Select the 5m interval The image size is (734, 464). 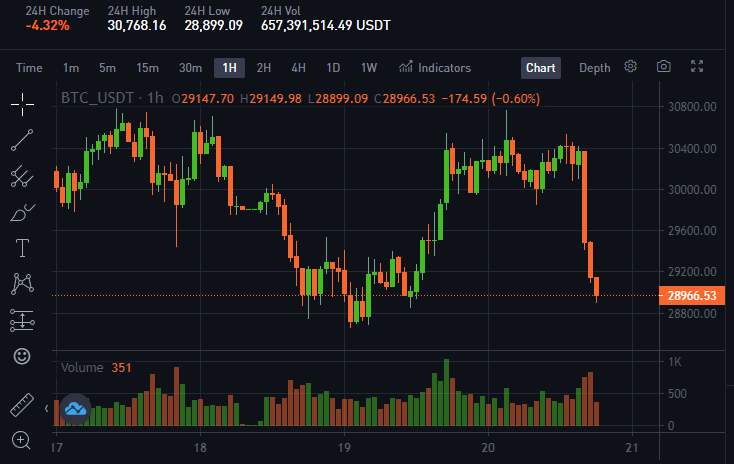(x=107, y=68)
